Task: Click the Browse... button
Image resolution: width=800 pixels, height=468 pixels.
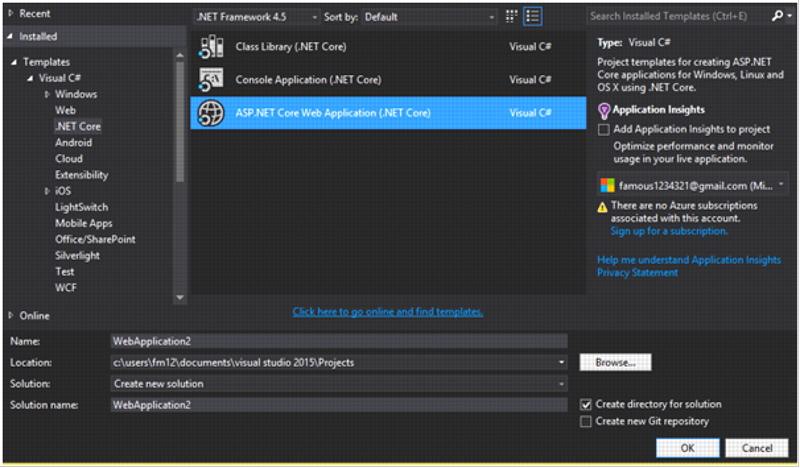Action: coord(615,363)
